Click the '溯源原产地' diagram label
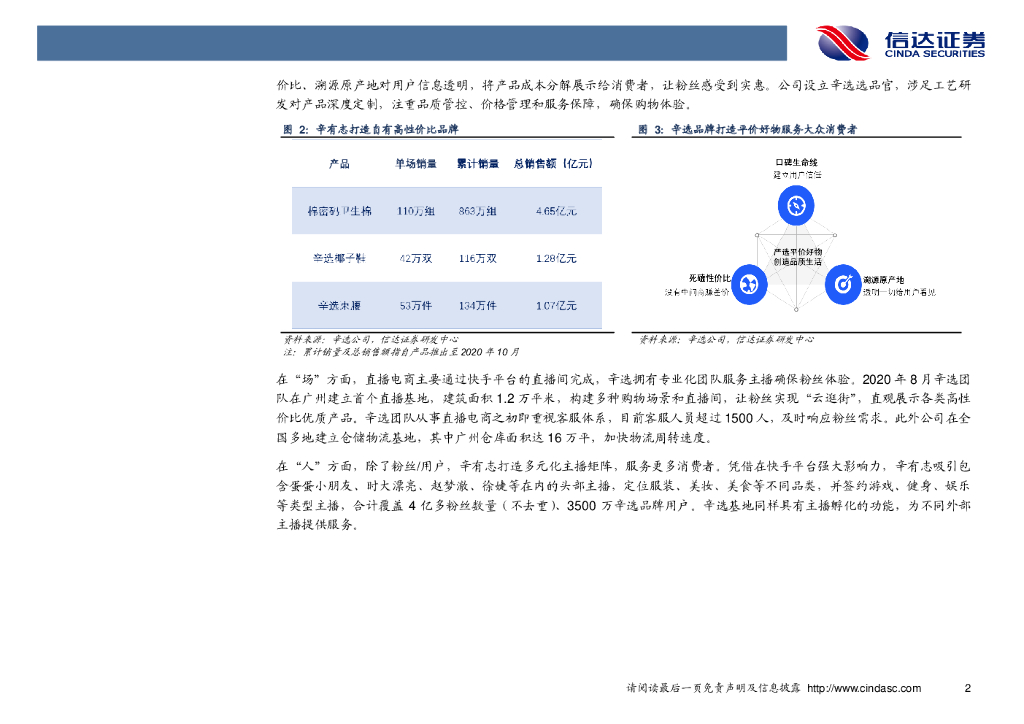 pos(884,280)
